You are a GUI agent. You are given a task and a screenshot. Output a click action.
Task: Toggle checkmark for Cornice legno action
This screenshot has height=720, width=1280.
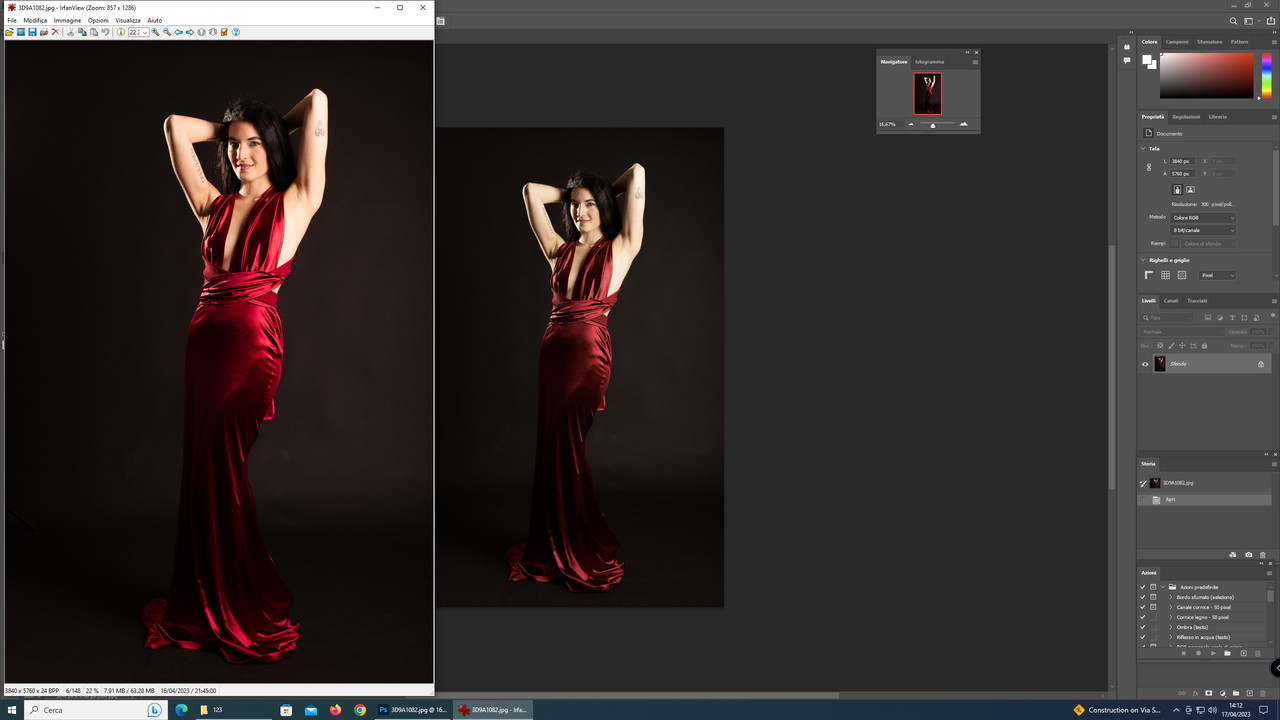[x=1143, y=617]
